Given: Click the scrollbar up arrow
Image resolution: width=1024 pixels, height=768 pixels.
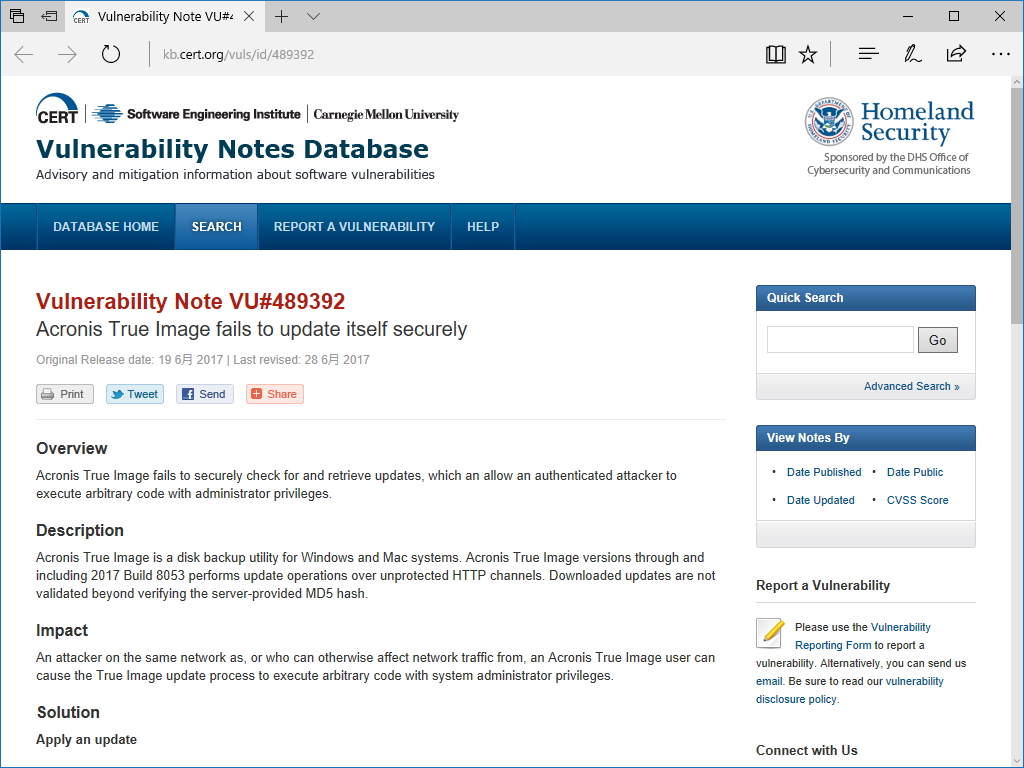Looking at the screenshot, I should point(1017,82).
